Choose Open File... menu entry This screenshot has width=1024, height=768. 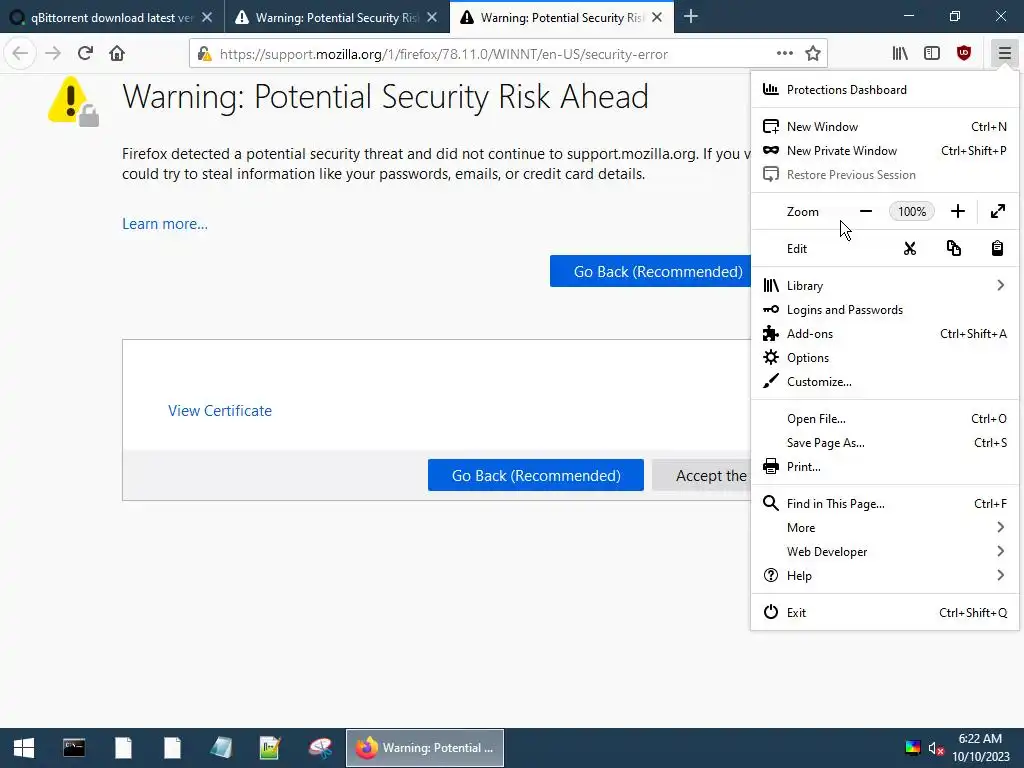[885, 419]
